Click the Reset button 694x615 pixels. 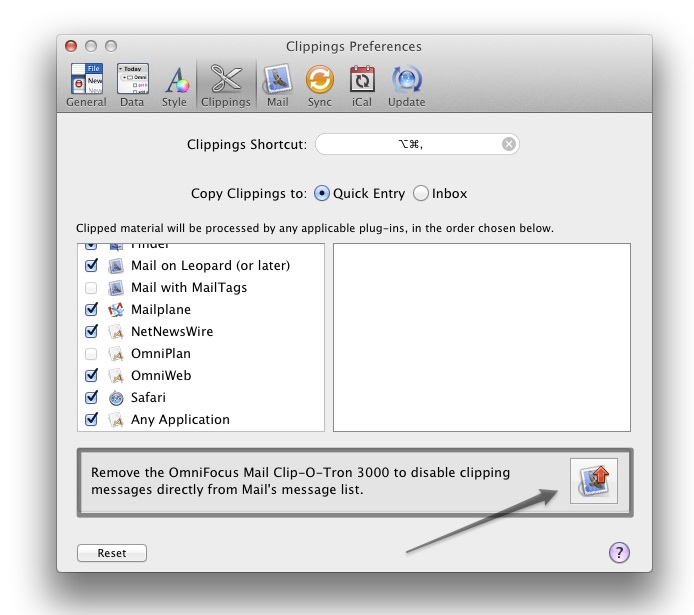tap(112, 553)
